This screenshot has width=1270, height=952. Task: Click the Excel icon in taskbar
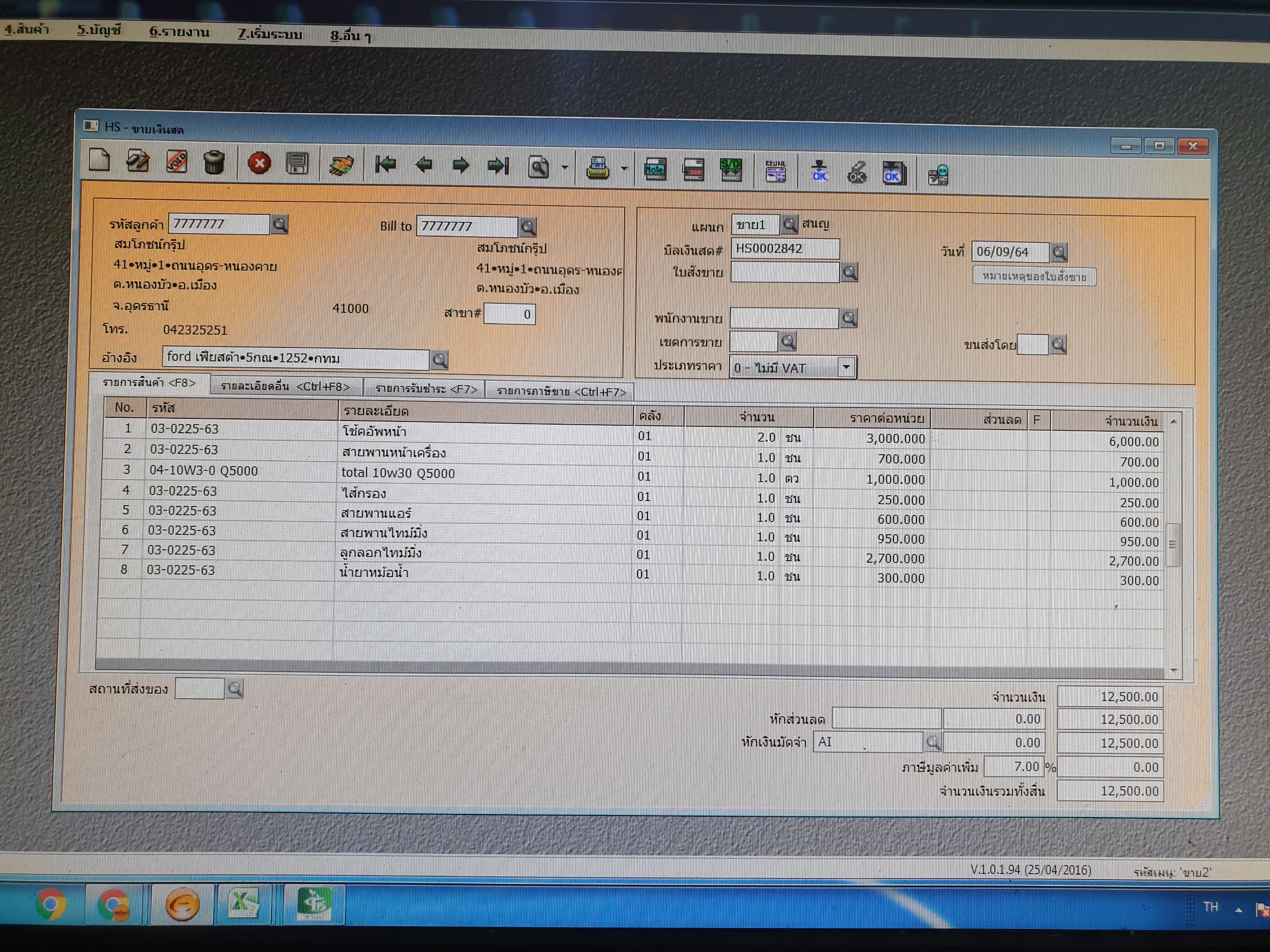click(243, 904)
